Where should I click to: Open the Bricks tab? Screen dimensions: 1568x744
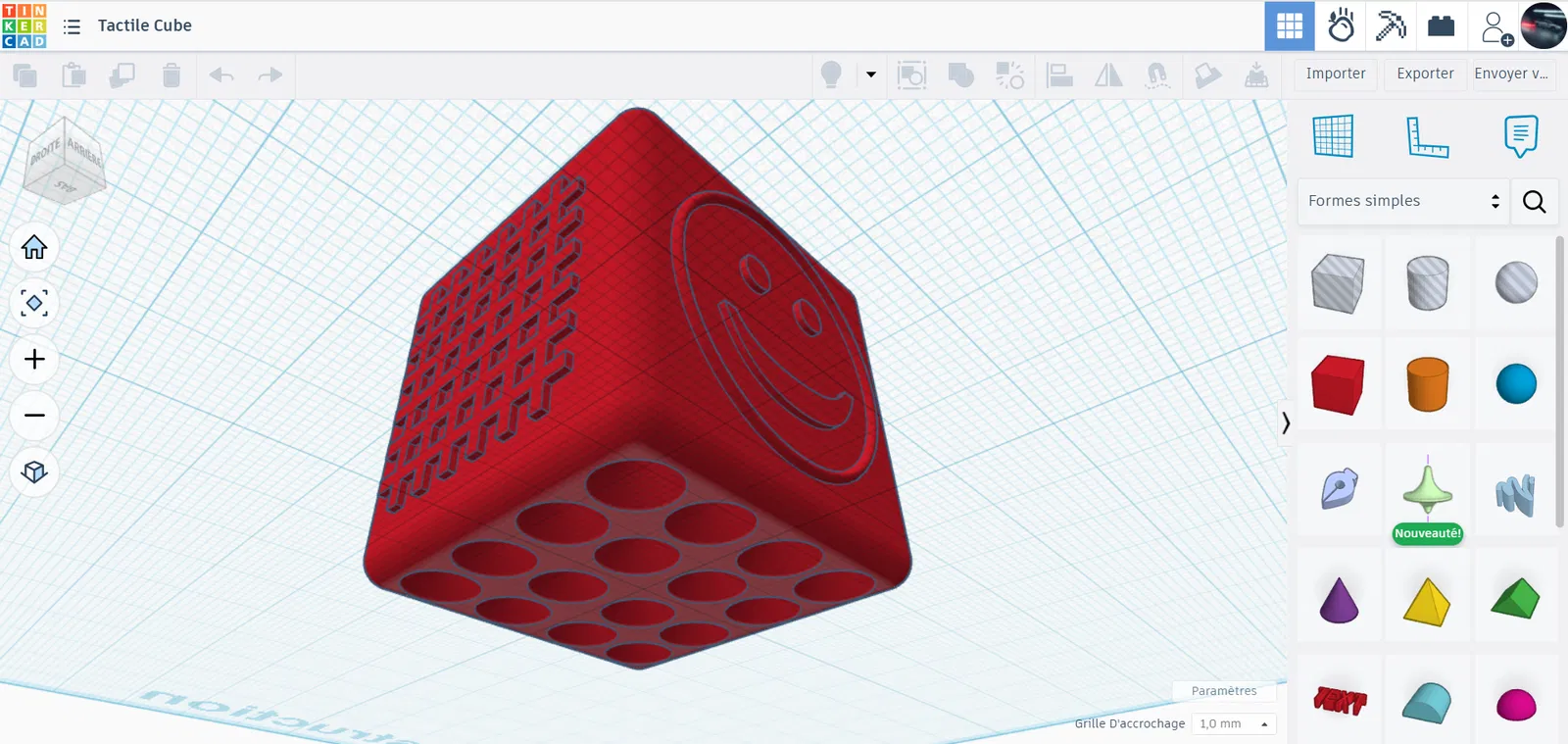[1441, 26]
